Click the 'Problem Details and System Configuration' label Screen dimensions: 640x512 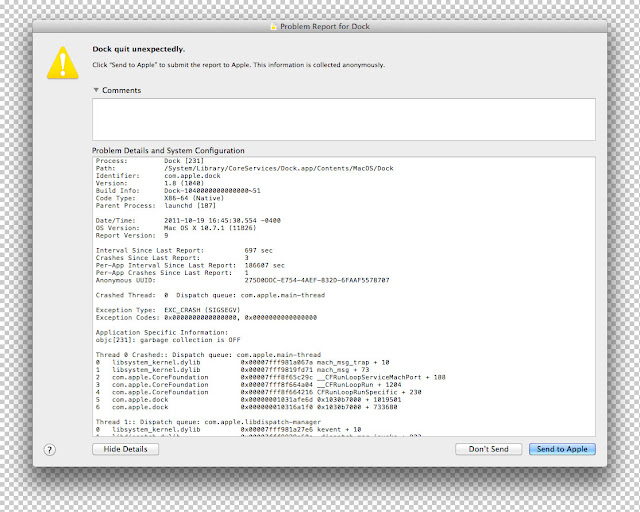coord(168,150)
